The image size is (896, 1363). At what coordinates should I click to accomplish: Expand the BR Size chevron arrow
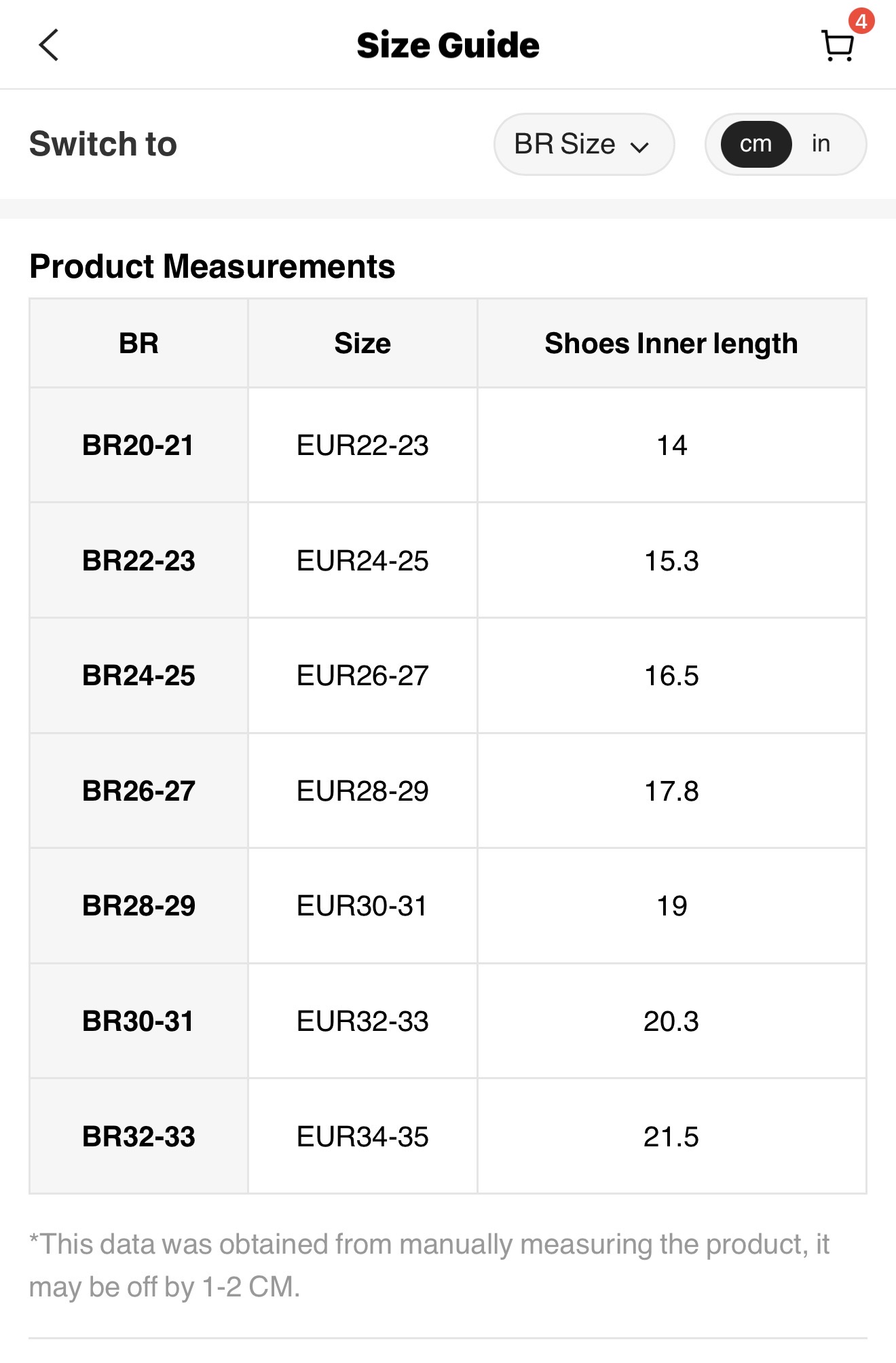(x=639, y=147)
